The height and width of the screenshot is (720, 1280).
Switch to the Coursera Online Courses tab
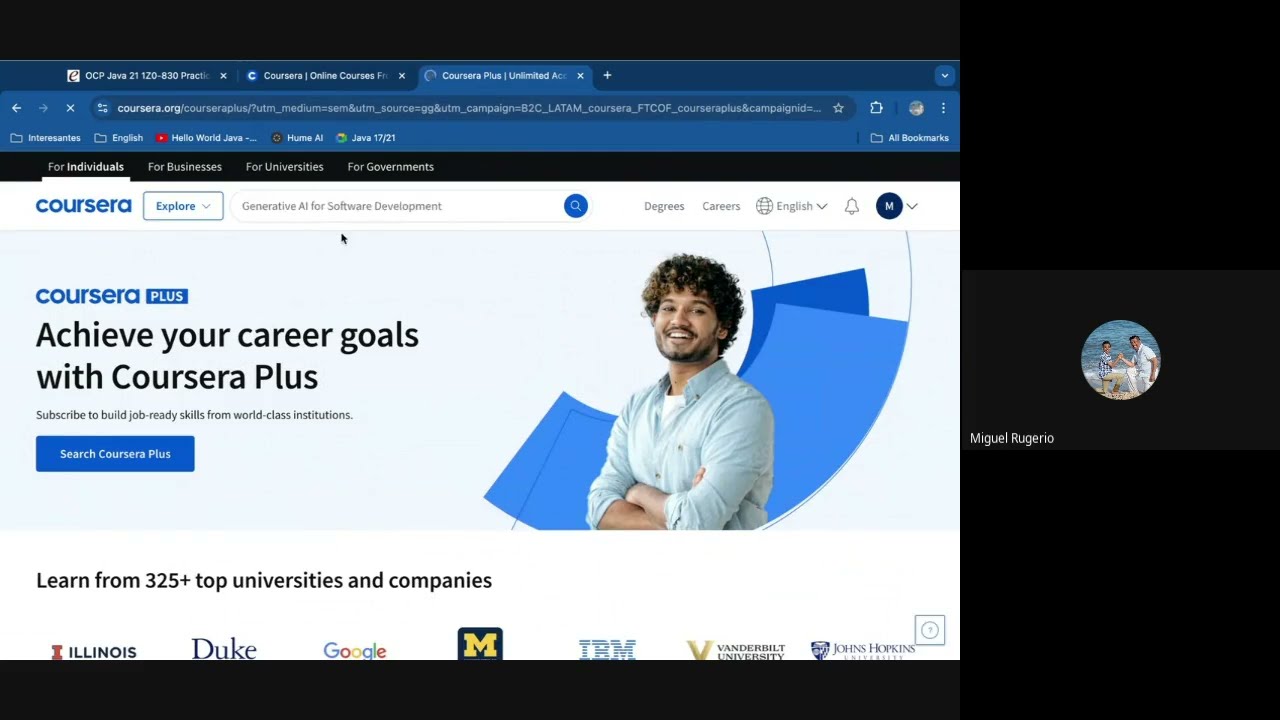pos(326,76)
